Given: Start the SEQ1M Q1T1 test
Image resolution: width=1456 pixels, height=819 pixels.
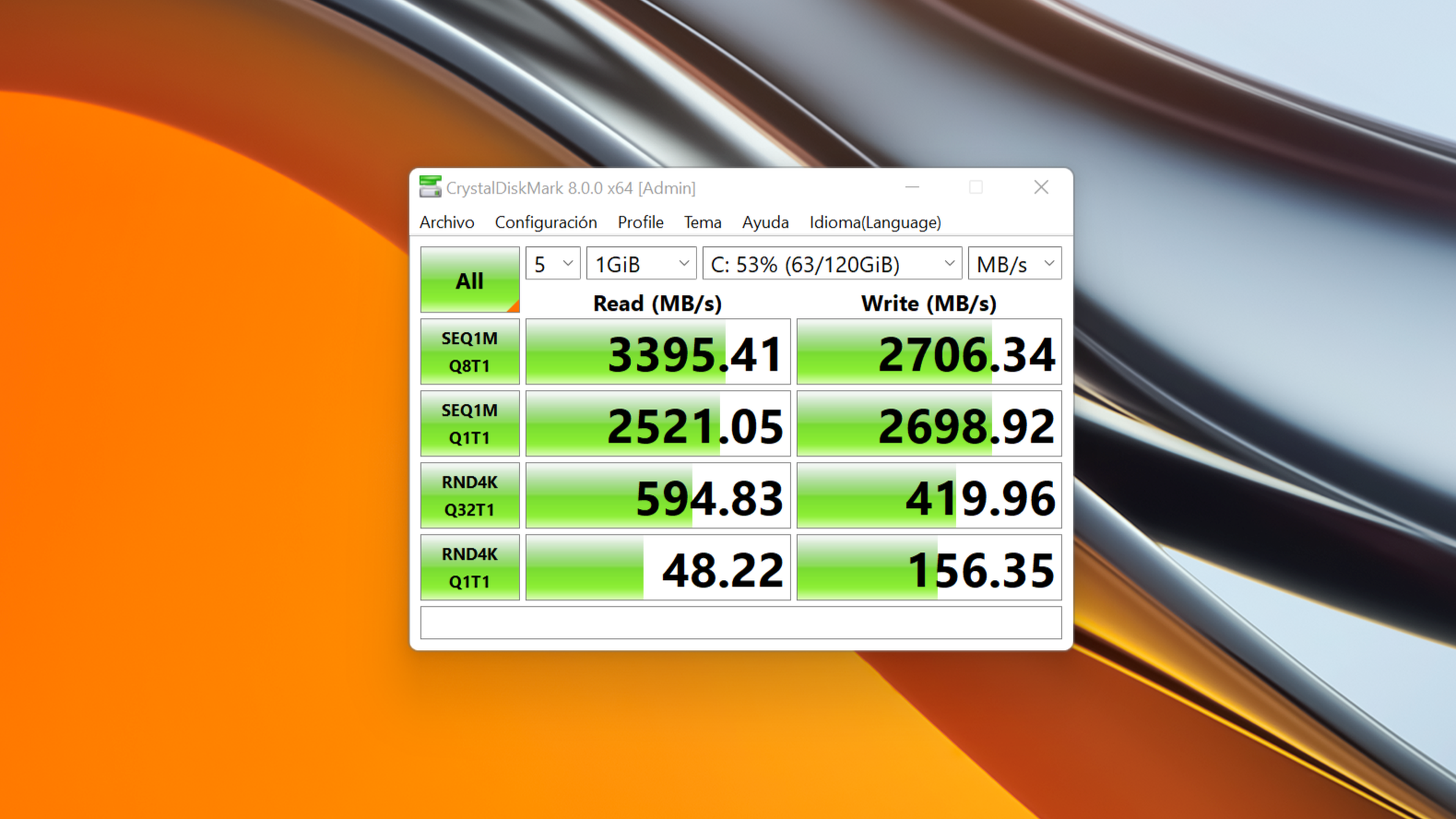Looking at the screenshot, I should (469, 424).
